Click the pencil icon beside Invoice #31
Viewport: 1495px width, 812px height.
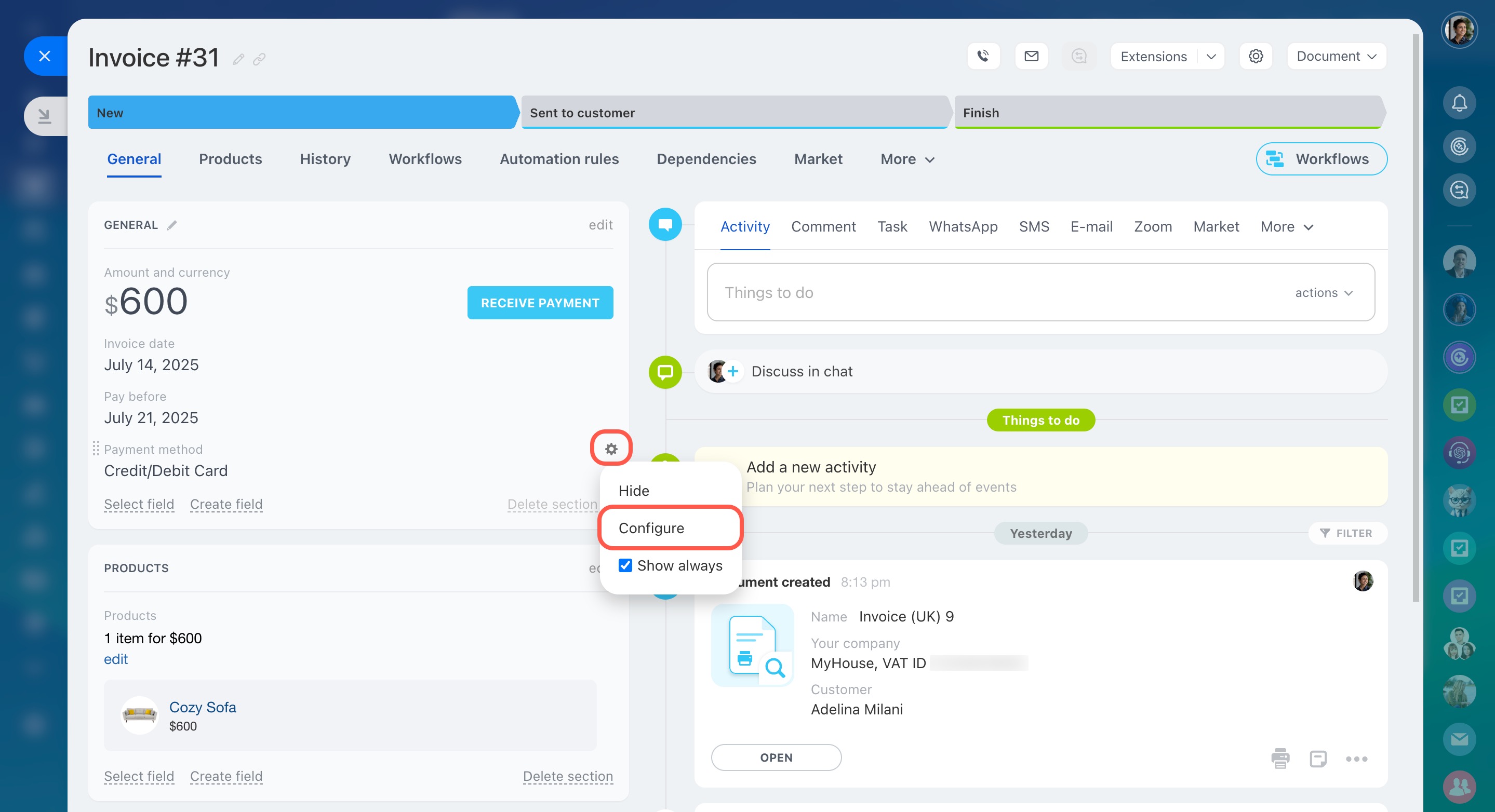[x=238, y=59]
